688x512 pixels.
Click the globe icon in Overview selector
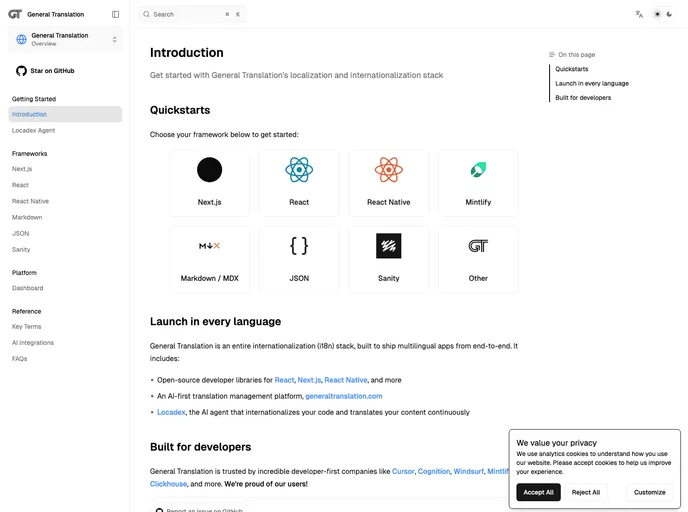tap(21, 39)
